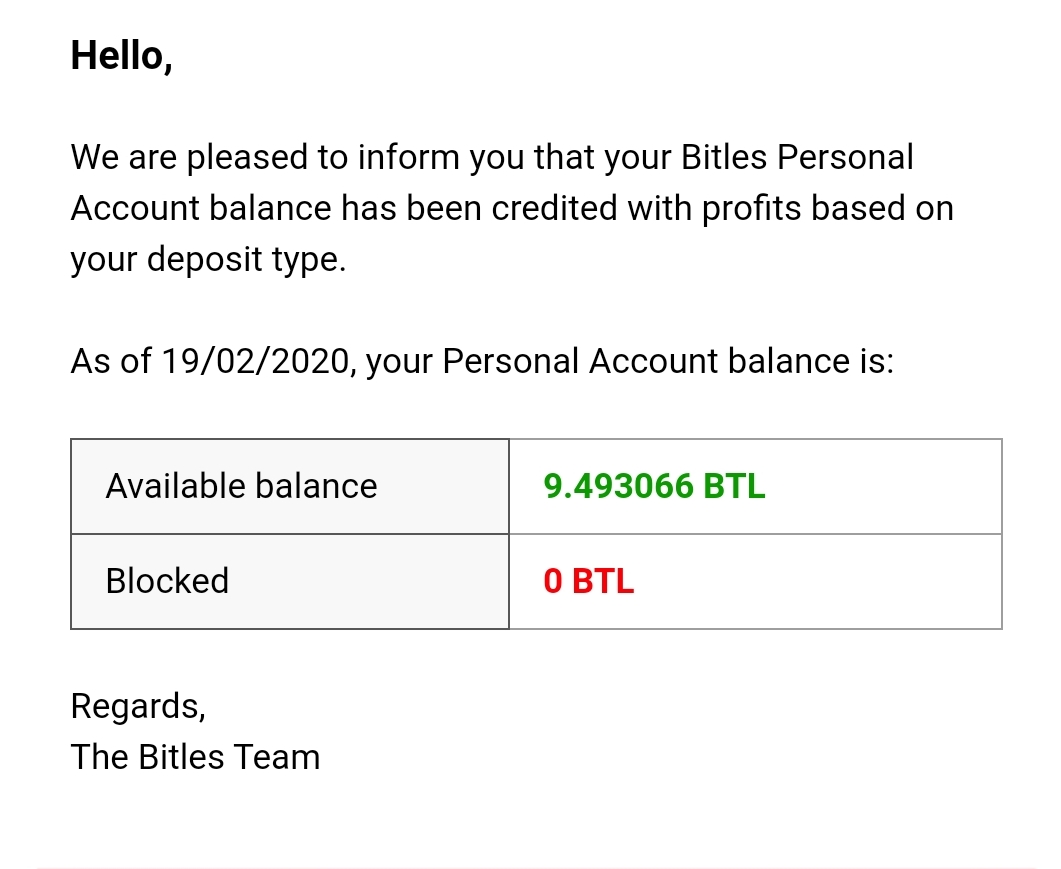Click "Bitles Personal" in the opening paragraph
1061x869 pixels.
(797, 157)
